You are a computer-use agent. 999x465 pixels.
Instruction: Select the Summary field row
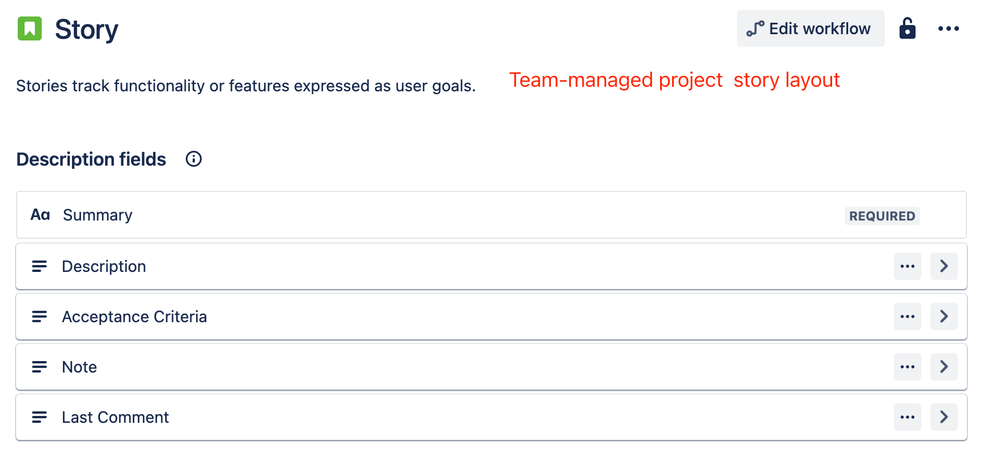(x=491, y=215)
